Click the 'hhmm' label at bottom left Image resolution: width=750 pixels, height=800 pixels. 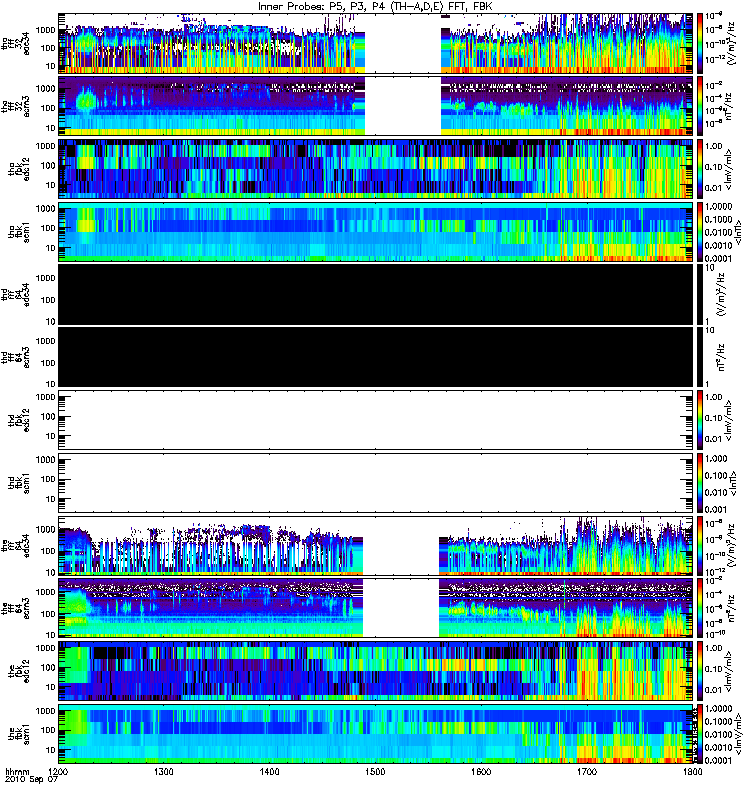(x=17, y=772)
